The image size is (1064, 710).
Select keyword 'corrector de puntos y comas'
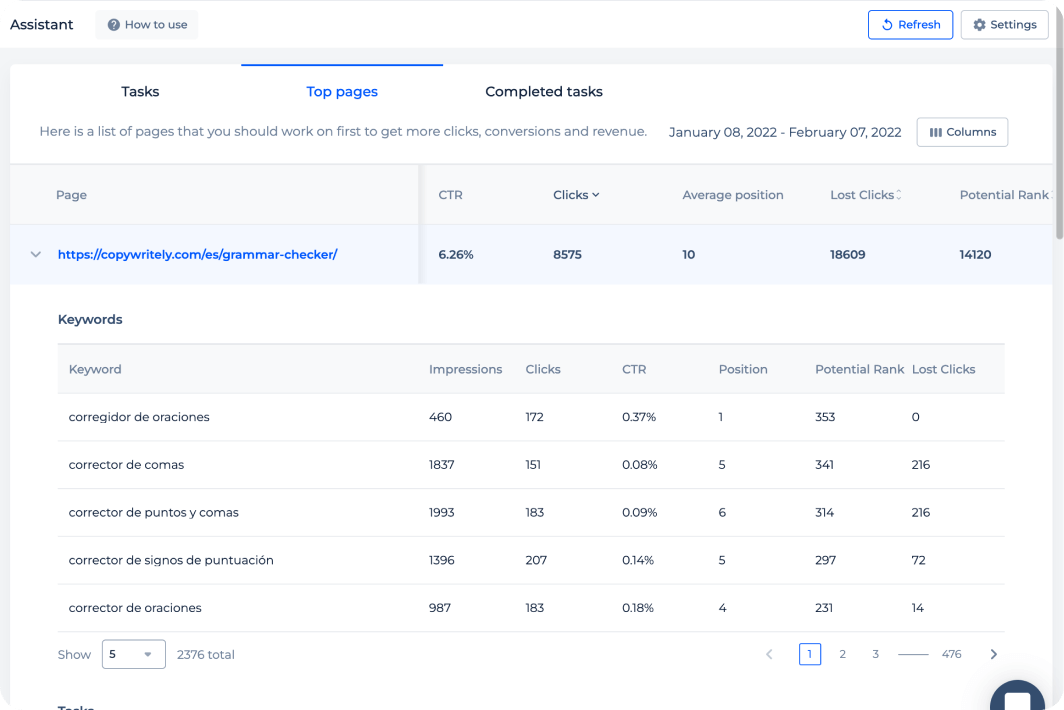click(x=153, y=512)
